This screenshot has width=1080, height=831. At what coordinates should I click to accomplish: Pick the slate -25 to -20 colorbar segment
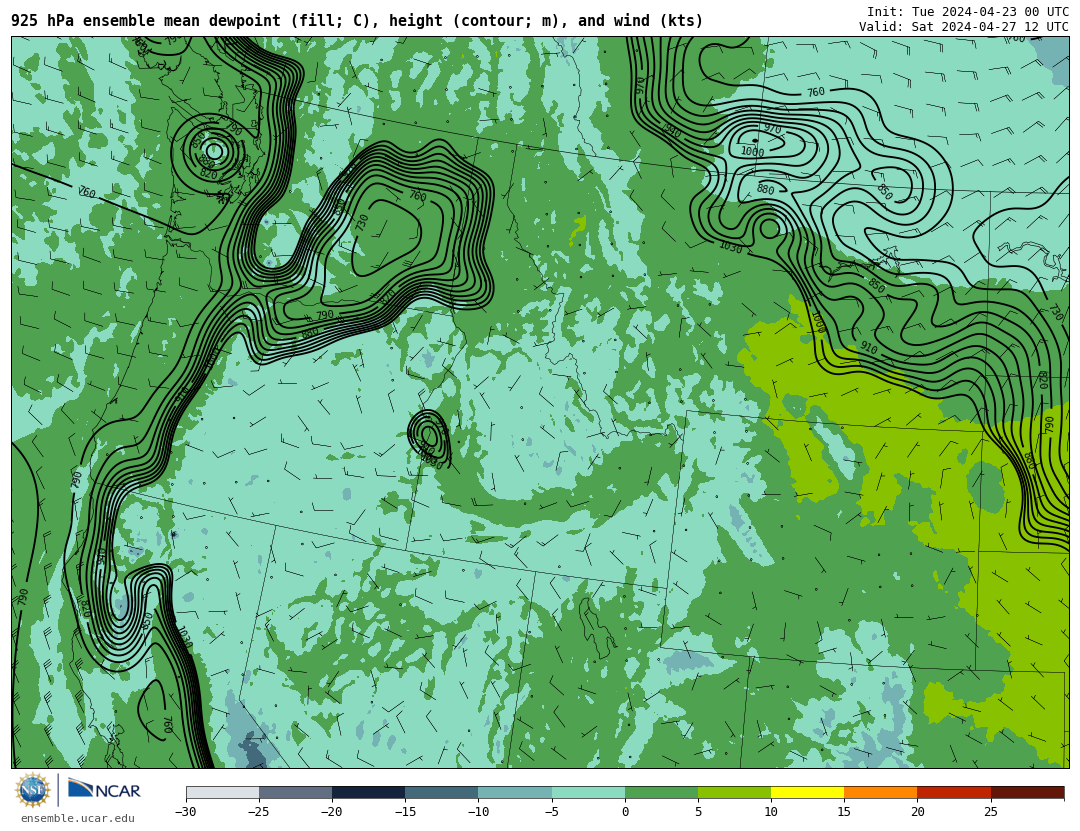click(295, 793)
